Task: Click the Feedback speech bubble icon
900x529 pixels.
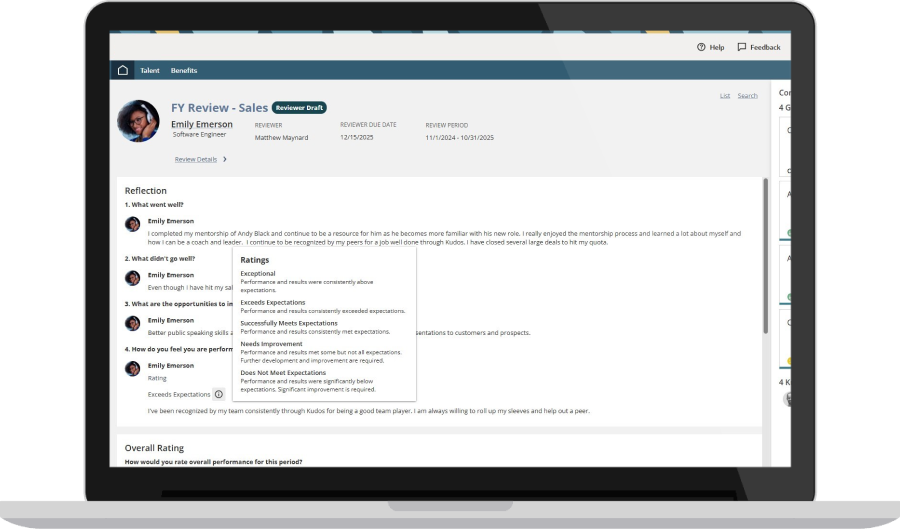Action: pos(742,47)
